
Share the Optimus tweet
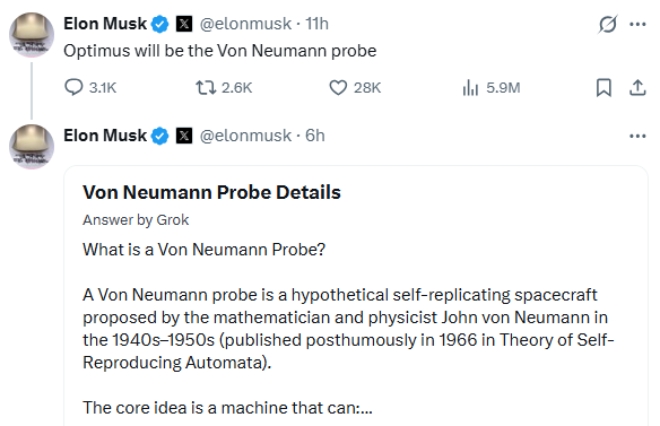pos(635,87)
